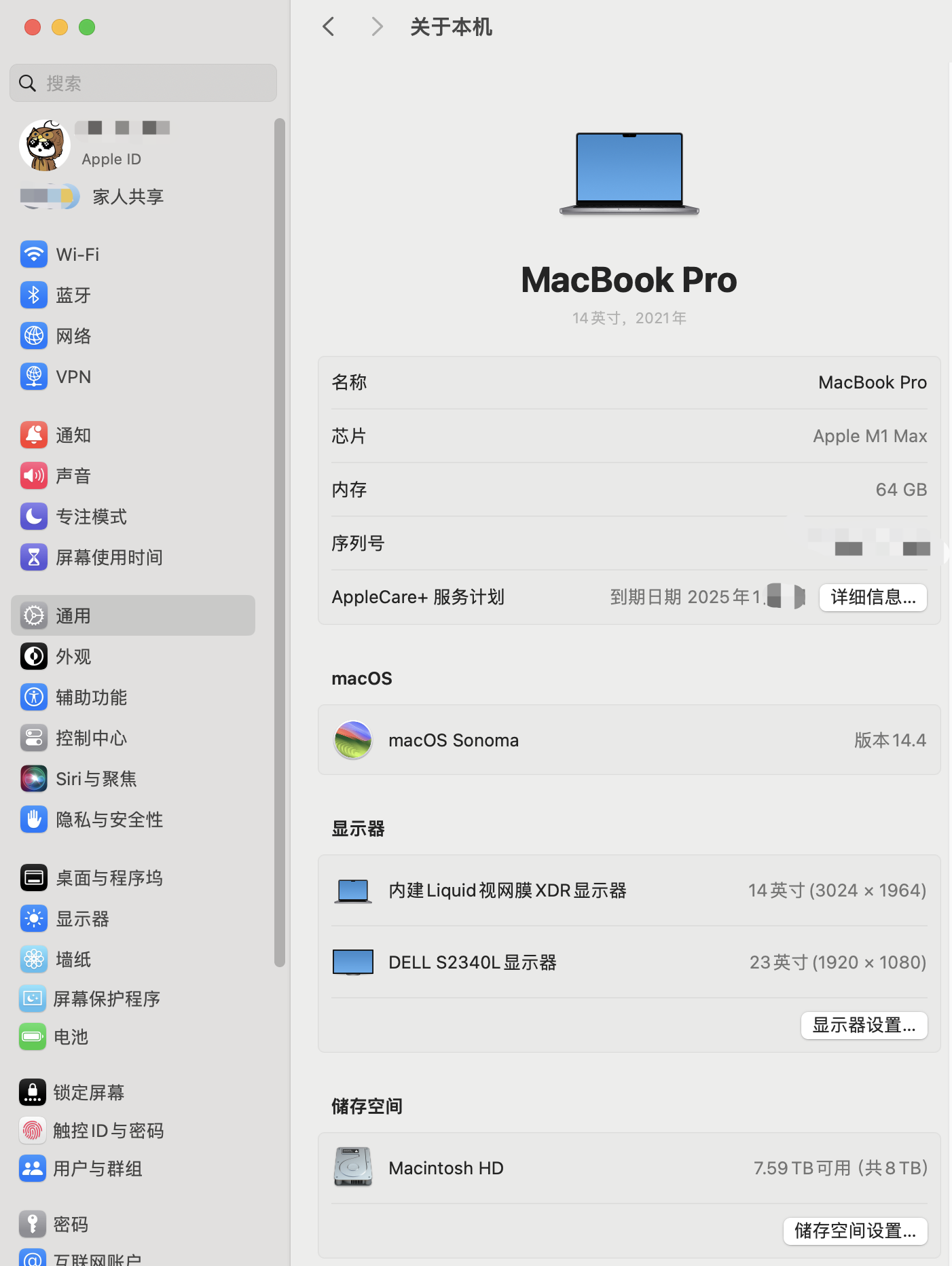Click the 储存空间设置 button
This screenshot has width=952, height=1266.
pos(856,1231)
